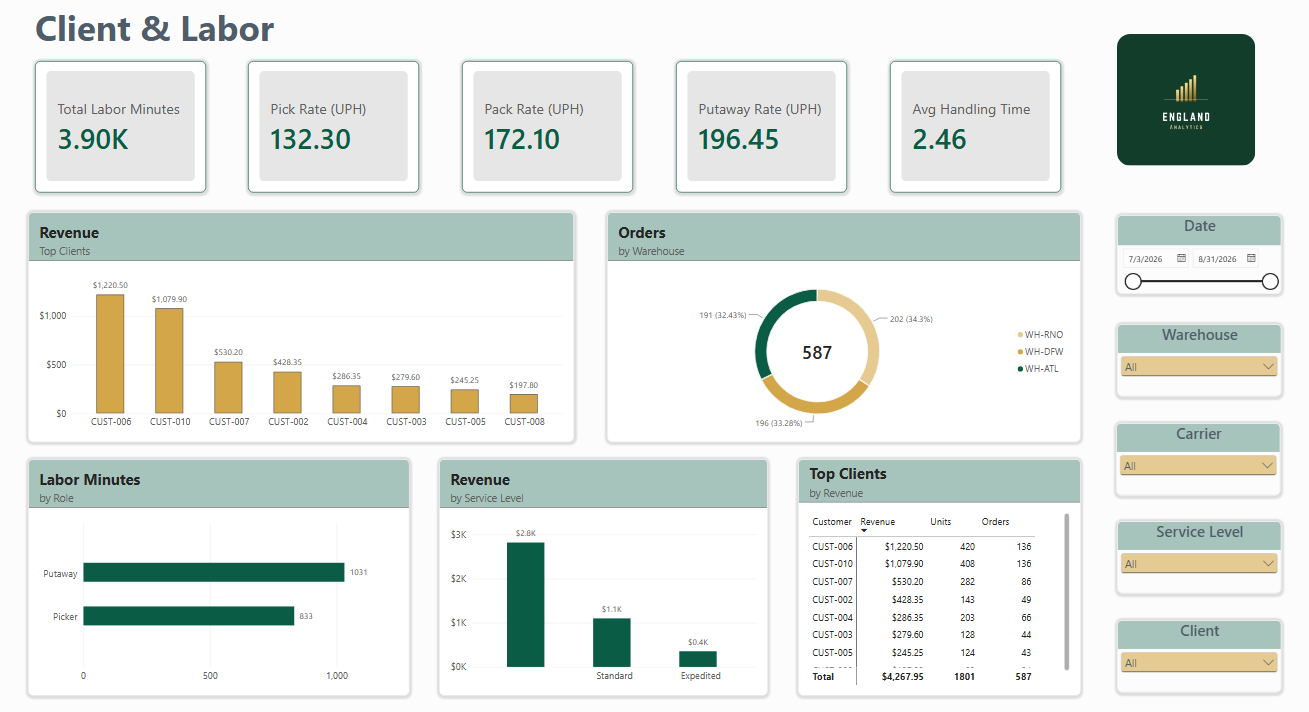Click the Expedited service level bar
Image resolution: width=1309 pixels, height=712 pixels.
pyautogui.click(x=698, y=659)
